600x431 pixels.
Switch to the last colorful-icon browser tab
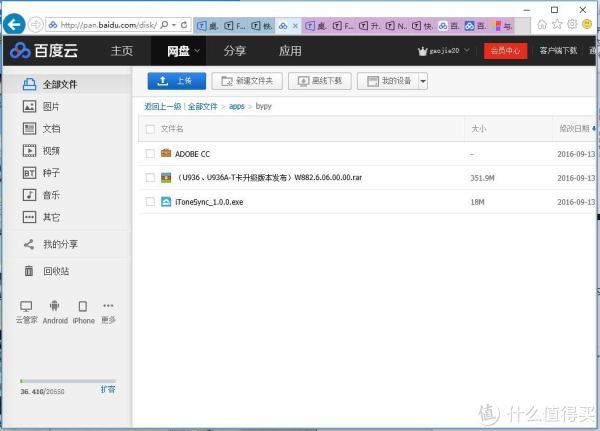[502, 26]
